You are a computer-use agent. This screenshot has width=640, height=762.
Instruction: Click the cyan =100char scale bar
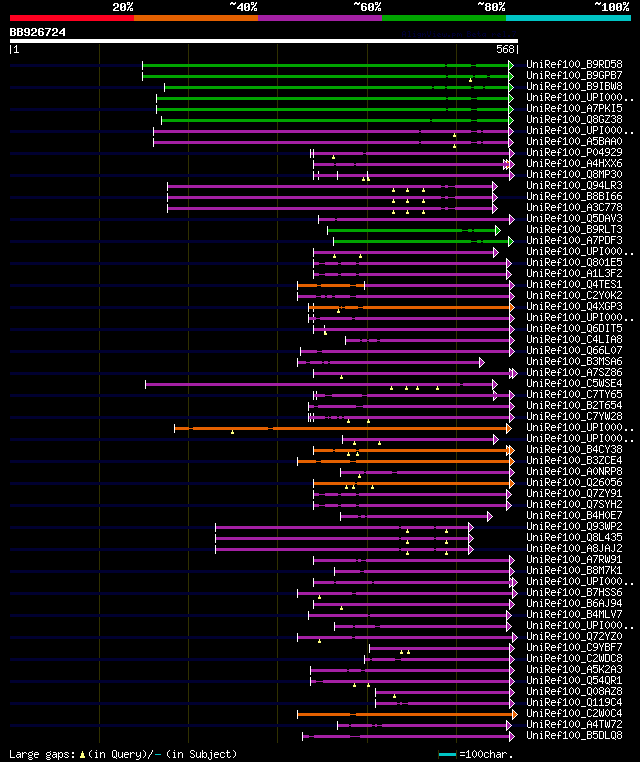[447, 755]
